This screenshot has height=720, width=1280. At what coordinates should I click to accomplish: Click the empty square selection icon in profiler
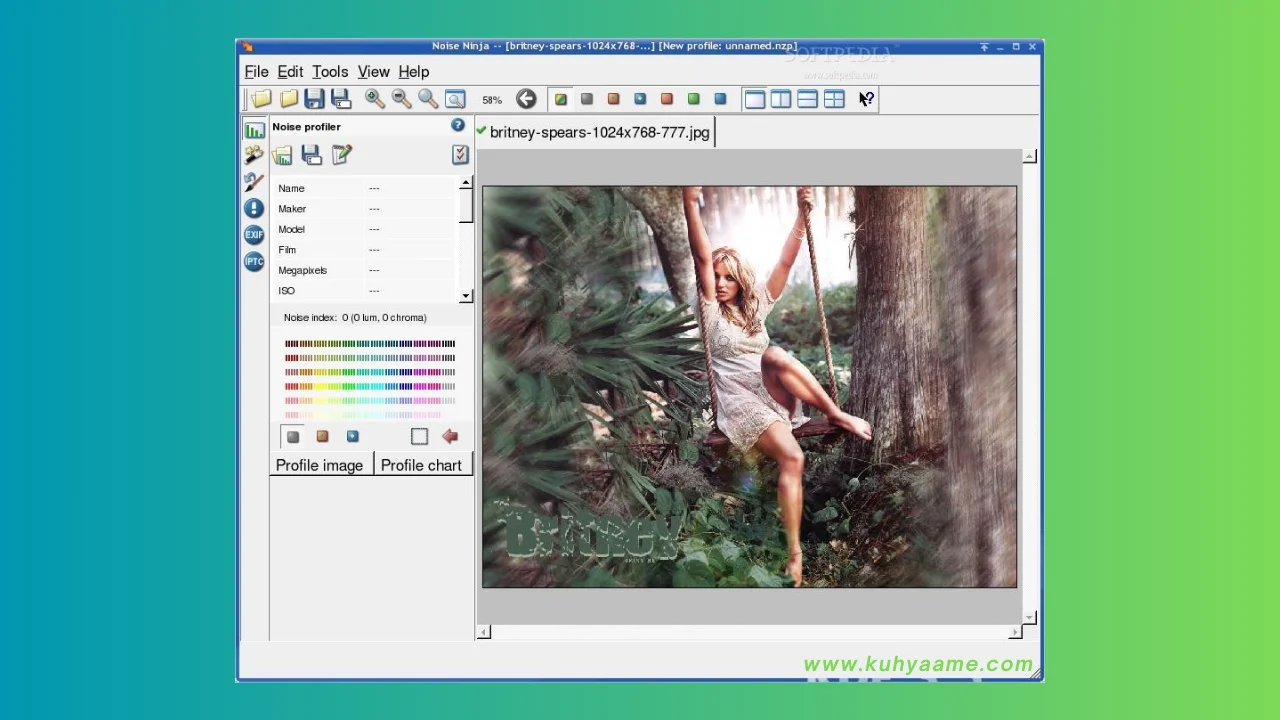coord(419,436)
